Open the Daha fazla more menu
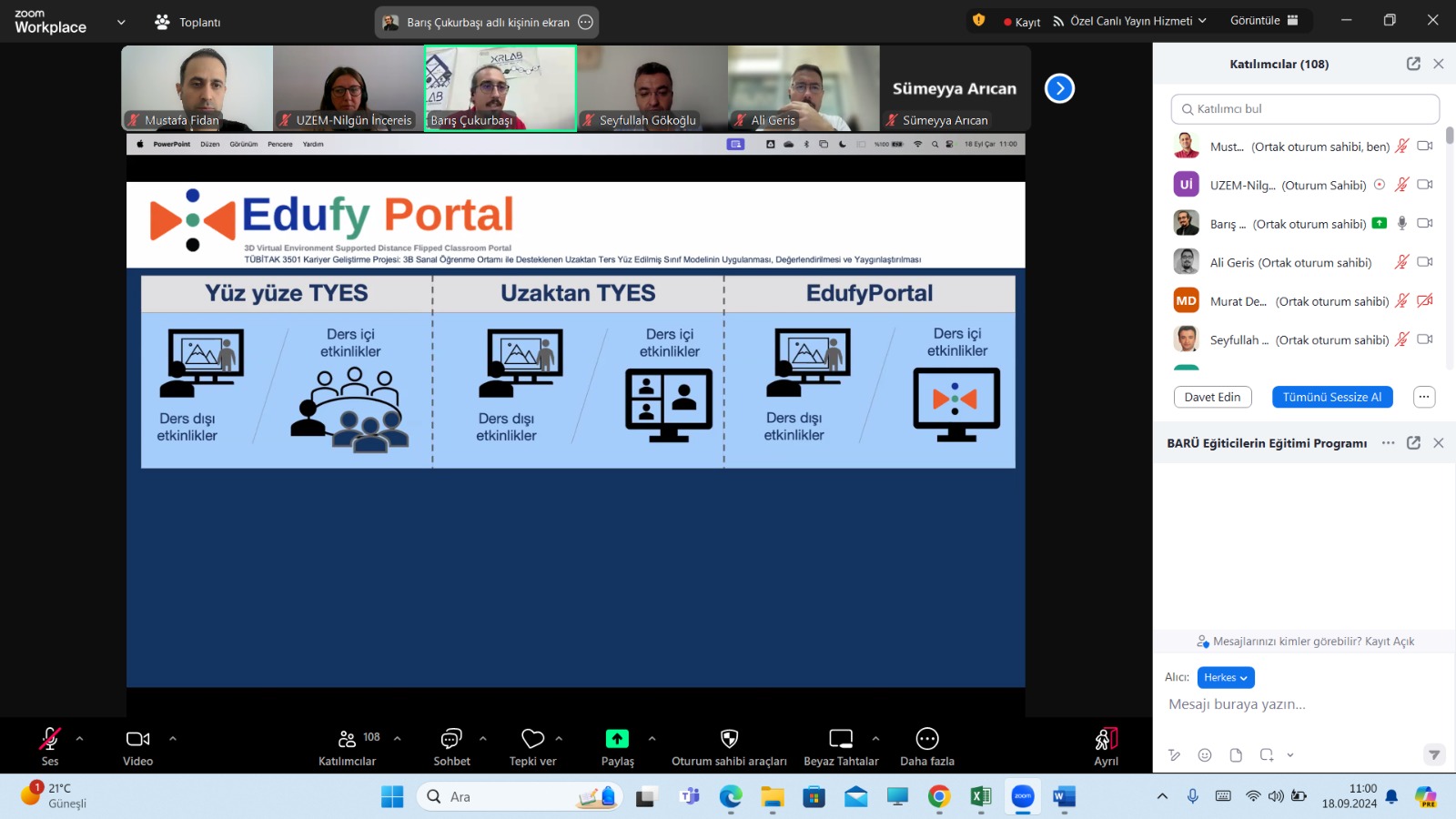1456x819 pixels. coord(927,746)
